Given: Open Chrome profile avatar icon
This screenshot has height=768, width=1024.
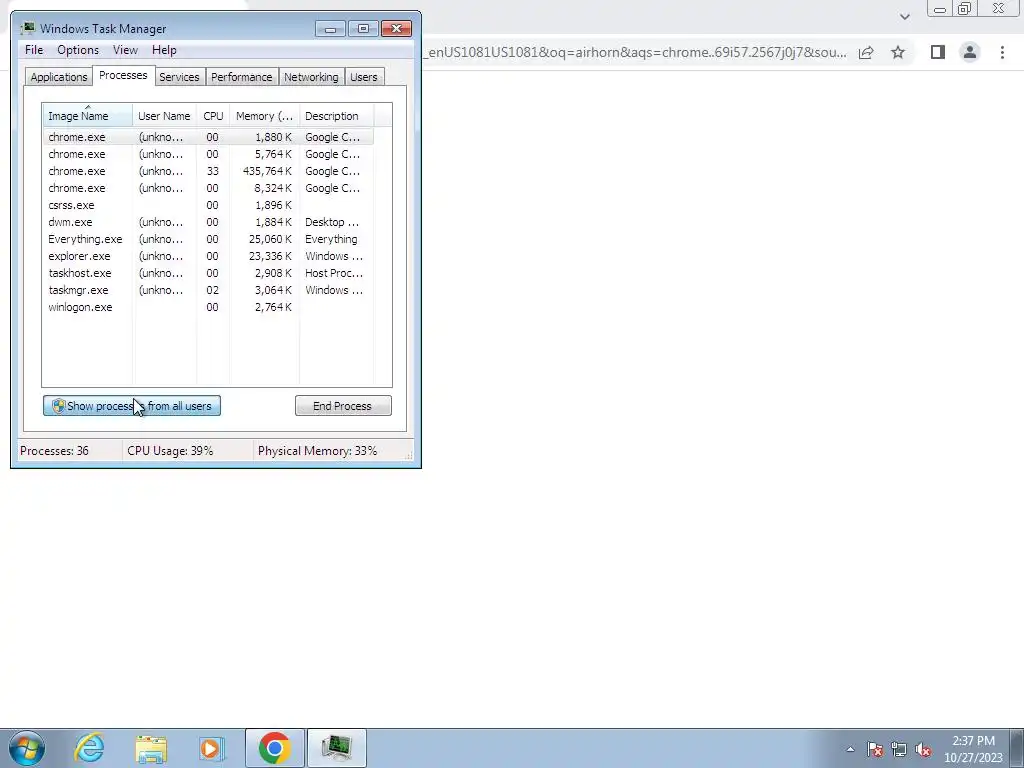Looking at the screenshot, I should point(970,52).
